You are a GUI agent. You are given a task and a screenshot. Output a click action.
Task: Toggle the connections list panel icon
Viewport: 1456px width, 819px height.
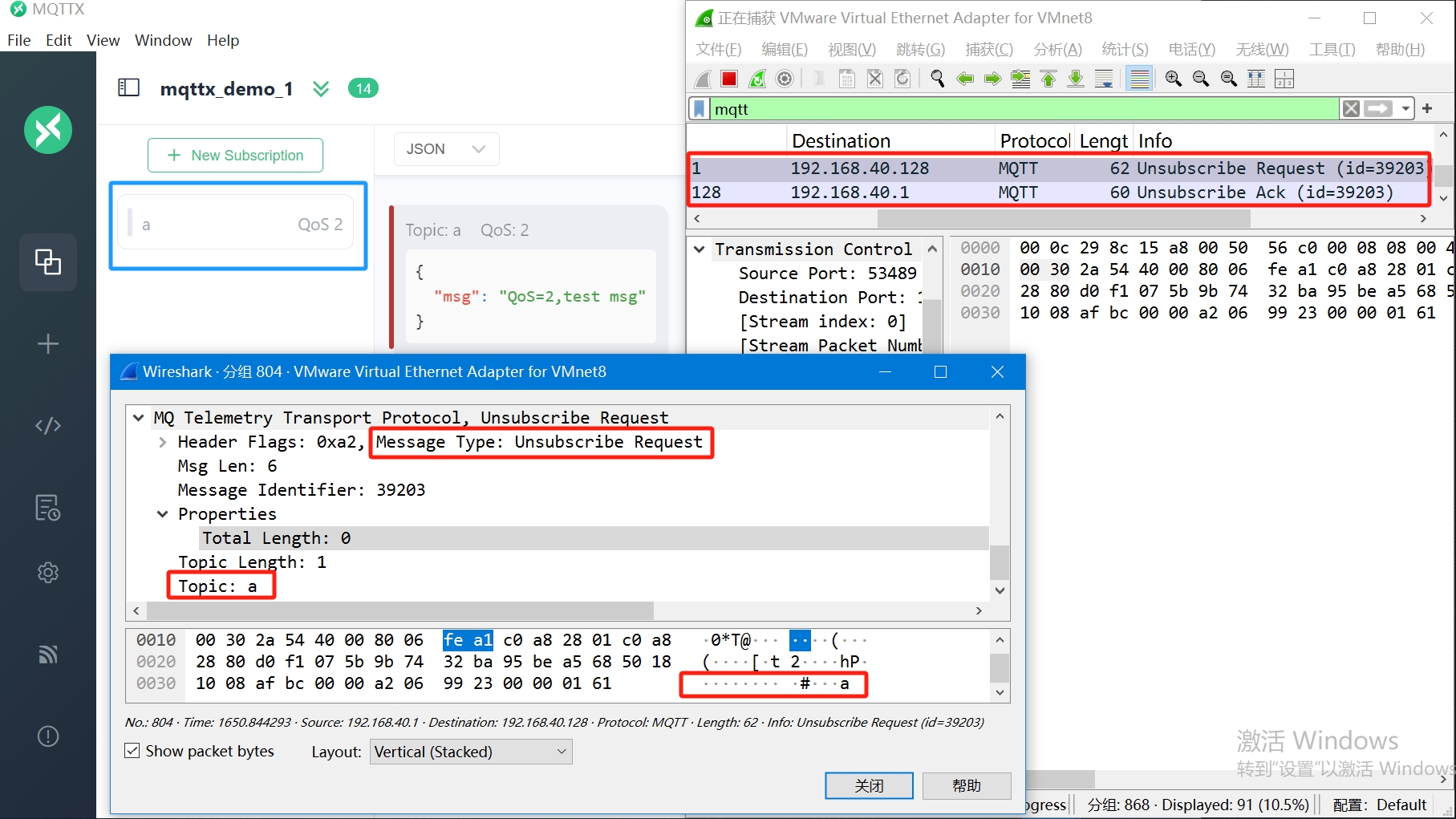coord(128,87)
